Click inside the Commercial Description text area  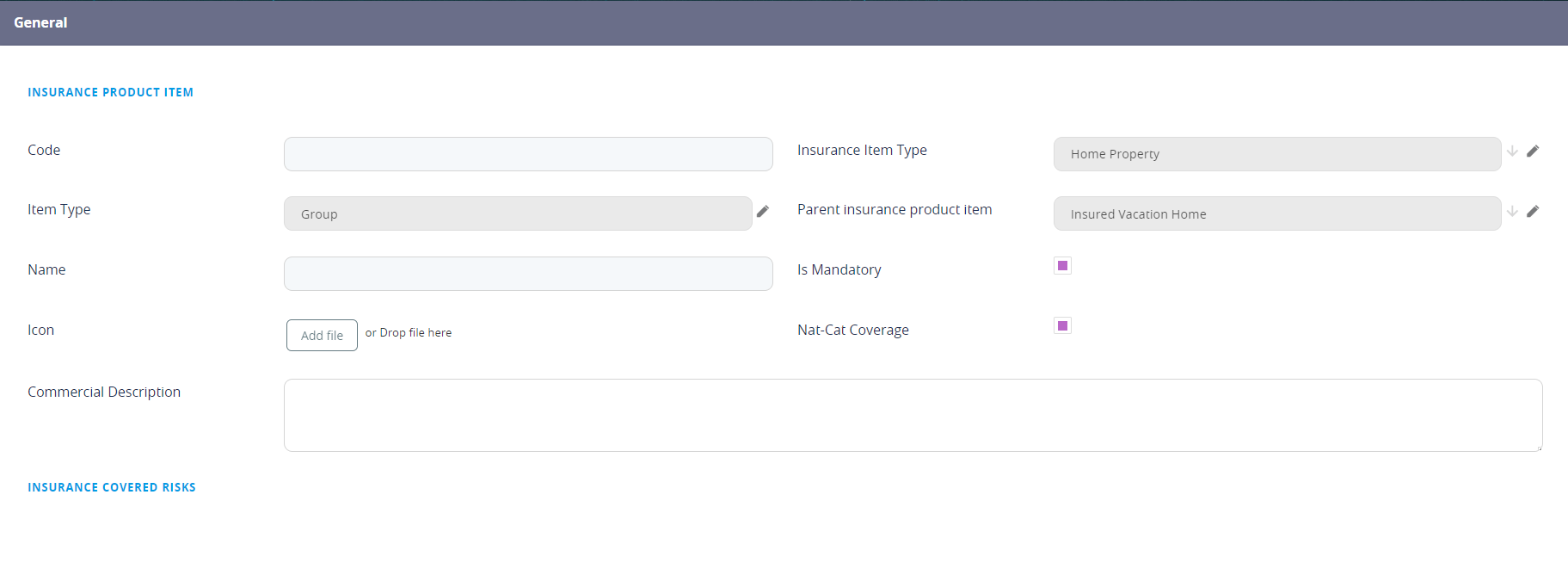tap(912, 415)
